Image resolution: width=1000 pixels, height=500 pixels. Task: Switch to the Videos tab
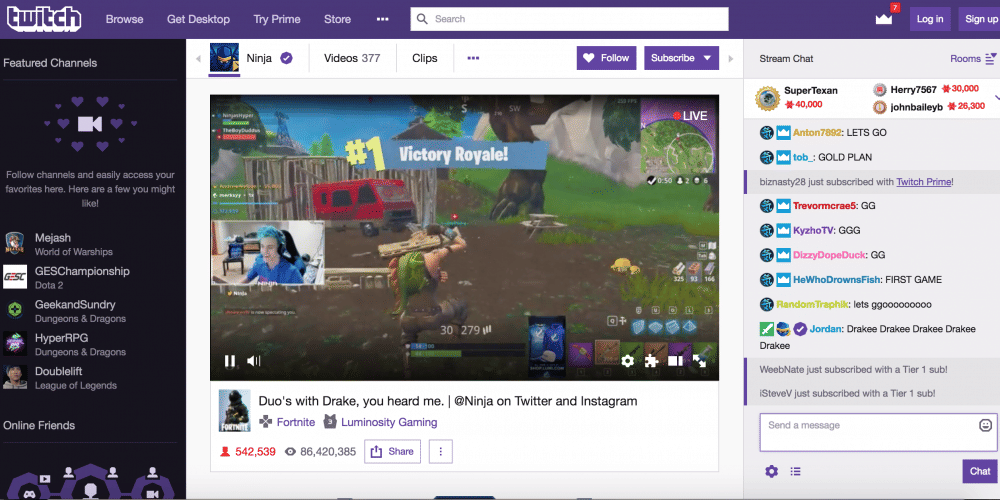click(352, 58)
